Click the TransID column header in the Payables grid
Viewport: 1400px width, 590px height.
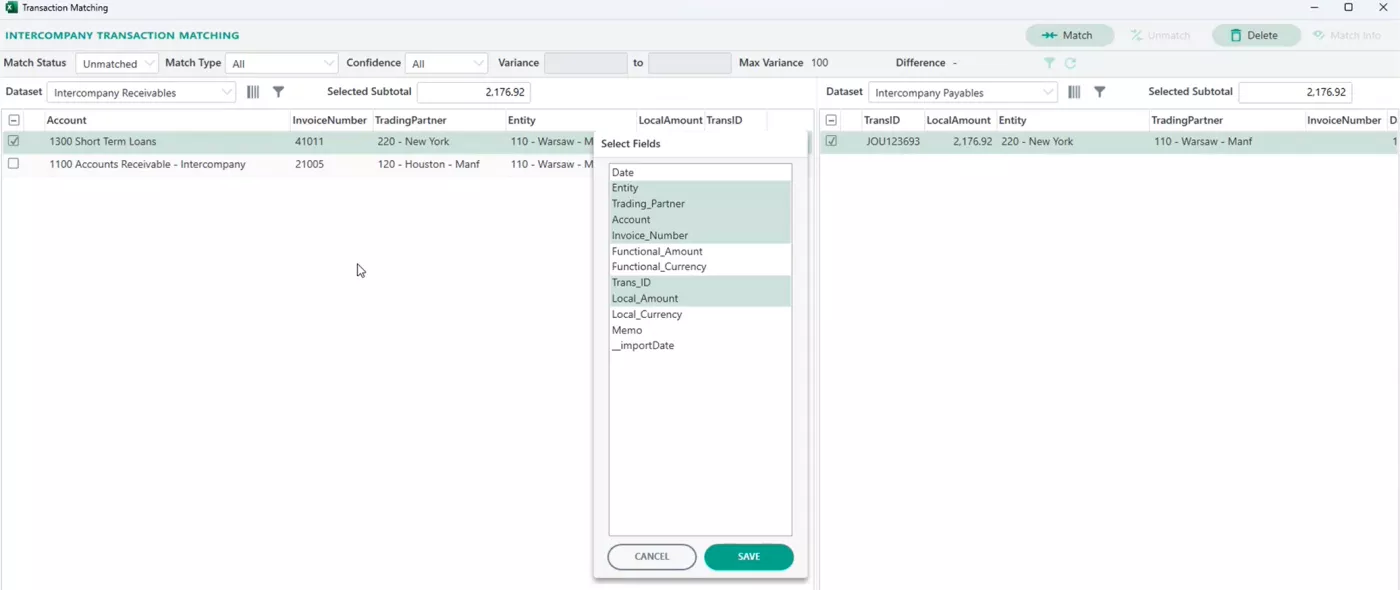click(x=883, y=120)
